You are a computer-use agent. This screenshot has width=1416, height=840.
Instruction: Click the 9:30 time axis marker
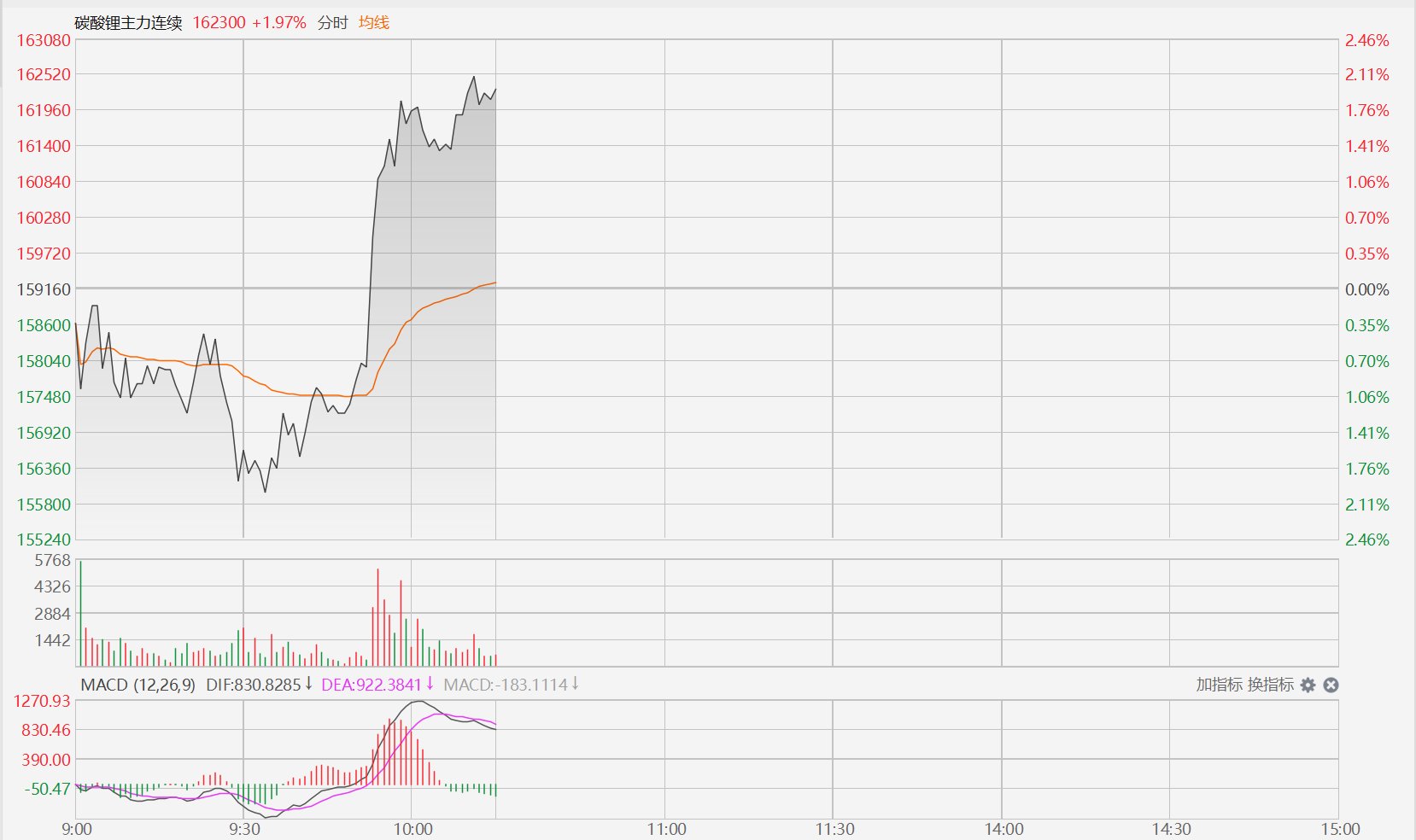tap(245, 829)
